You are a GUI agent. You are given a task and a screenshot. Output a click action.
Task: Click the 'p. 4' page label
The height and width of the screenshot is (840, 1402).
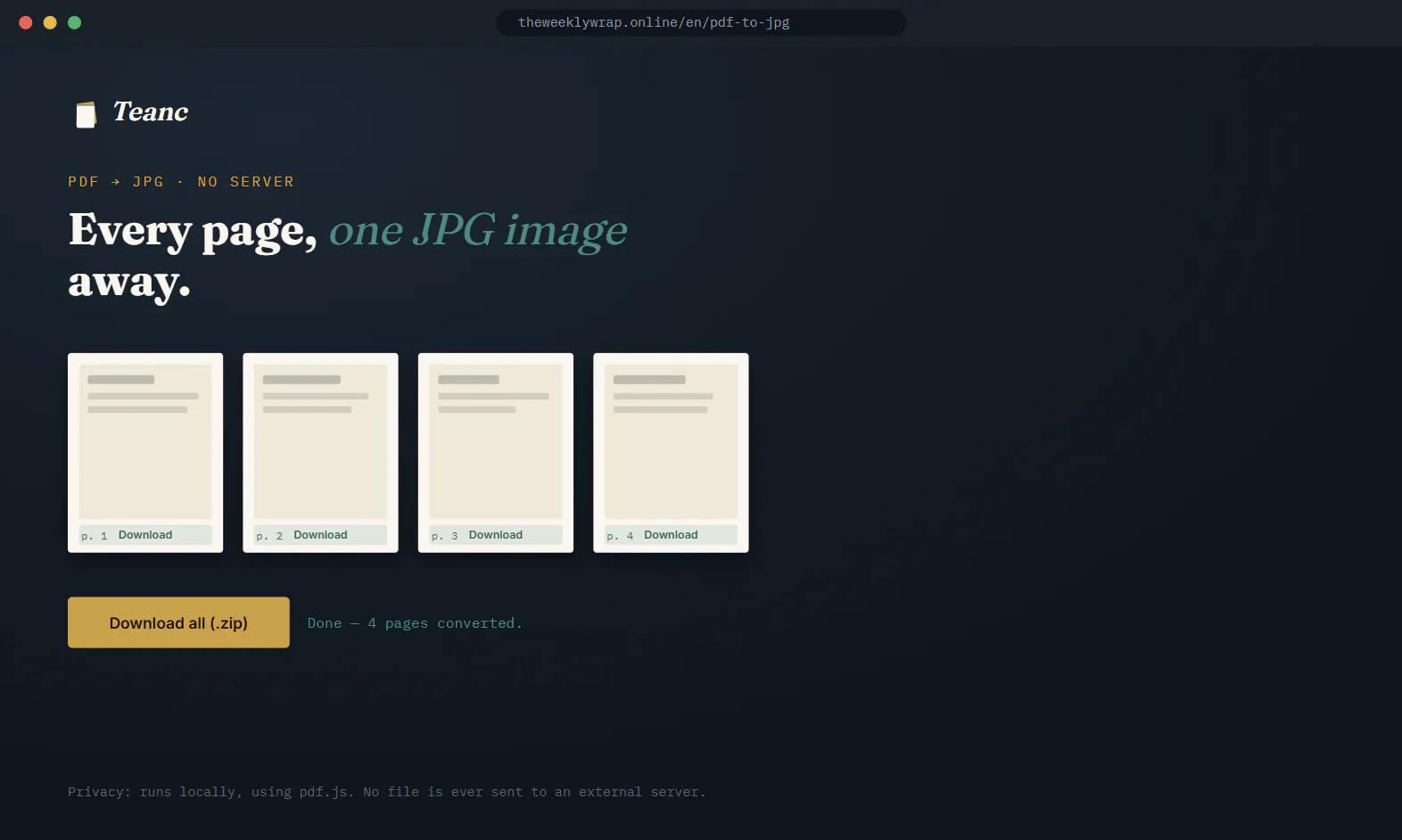click(x=620, y=536)
